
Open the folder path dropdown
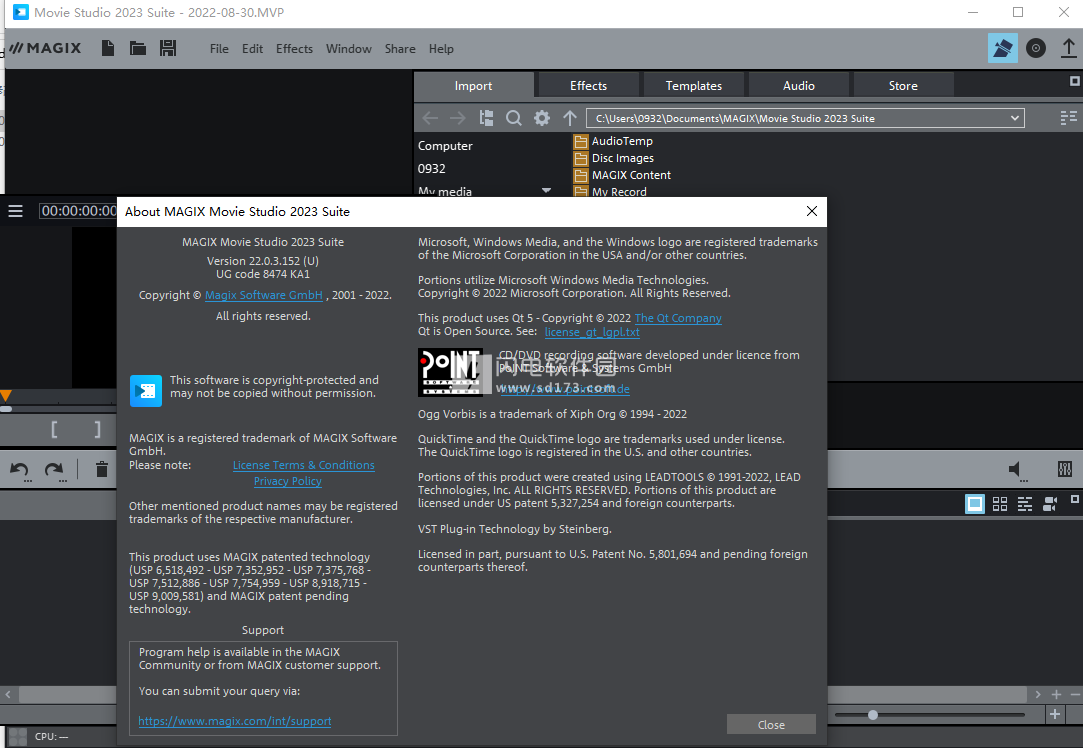pos(1015,118)
